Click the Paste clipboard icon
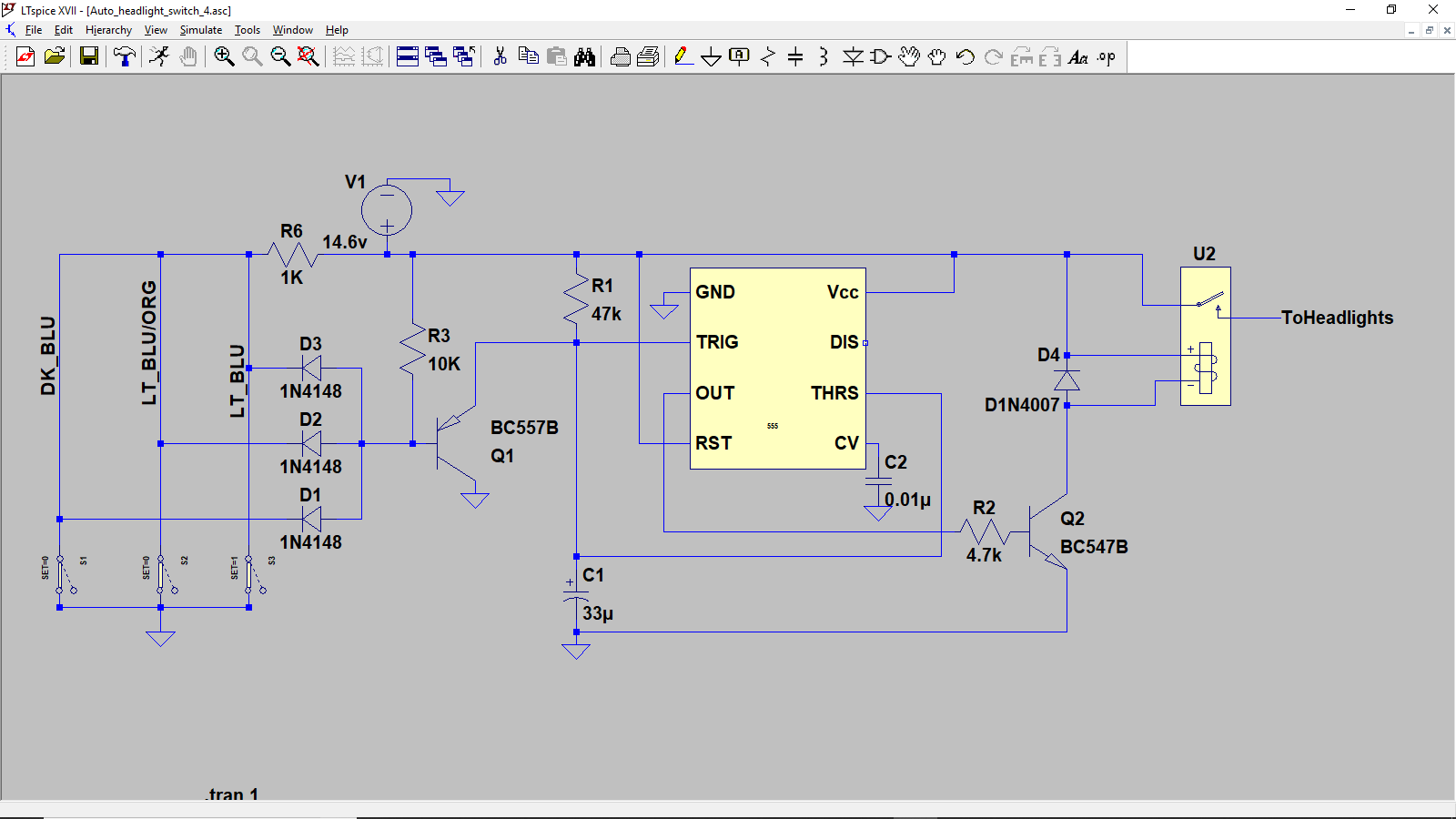Viewport: 1456px width, 819px height. pyautogui.click(x=557, y=57)
